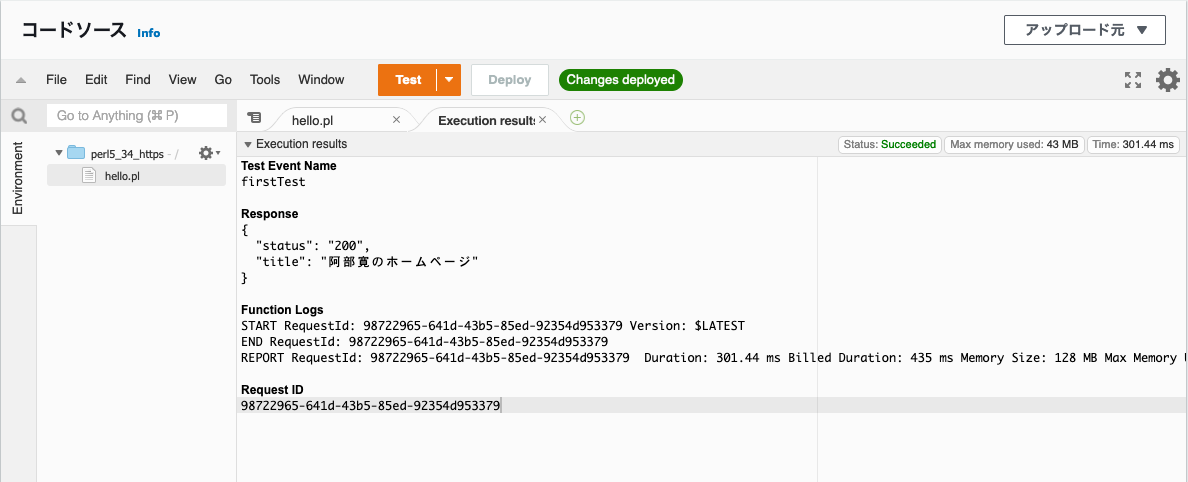Click the Test Event Name heading
This screenshot has height=482, width=1188.
[x=289, y=165]
